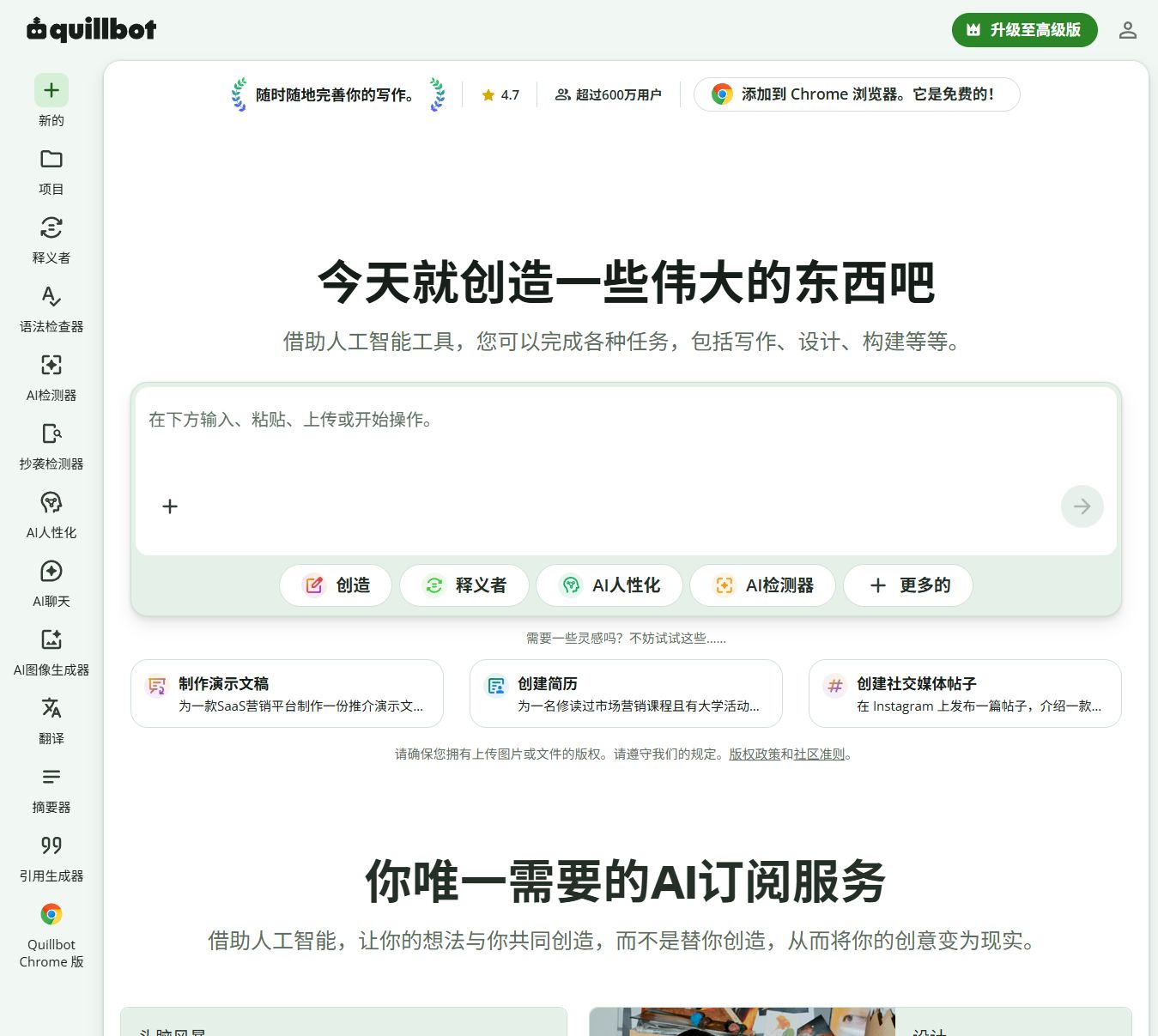Open 引用生成器 citation generator icon

pos(52,845)
